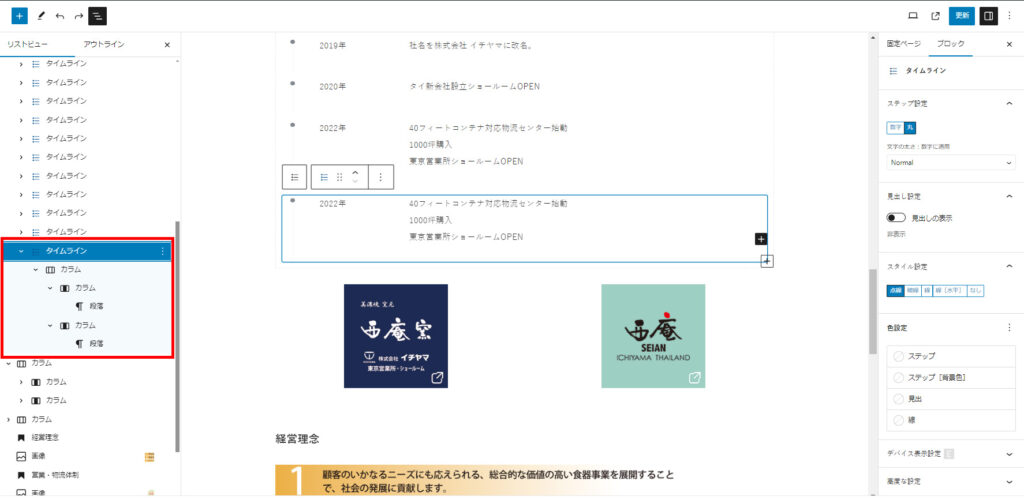Switch to the アウトライン tab
Image resolution: width=1024 pixels, height=500 pixels.
pyautogui.click(x=104, y=45)
